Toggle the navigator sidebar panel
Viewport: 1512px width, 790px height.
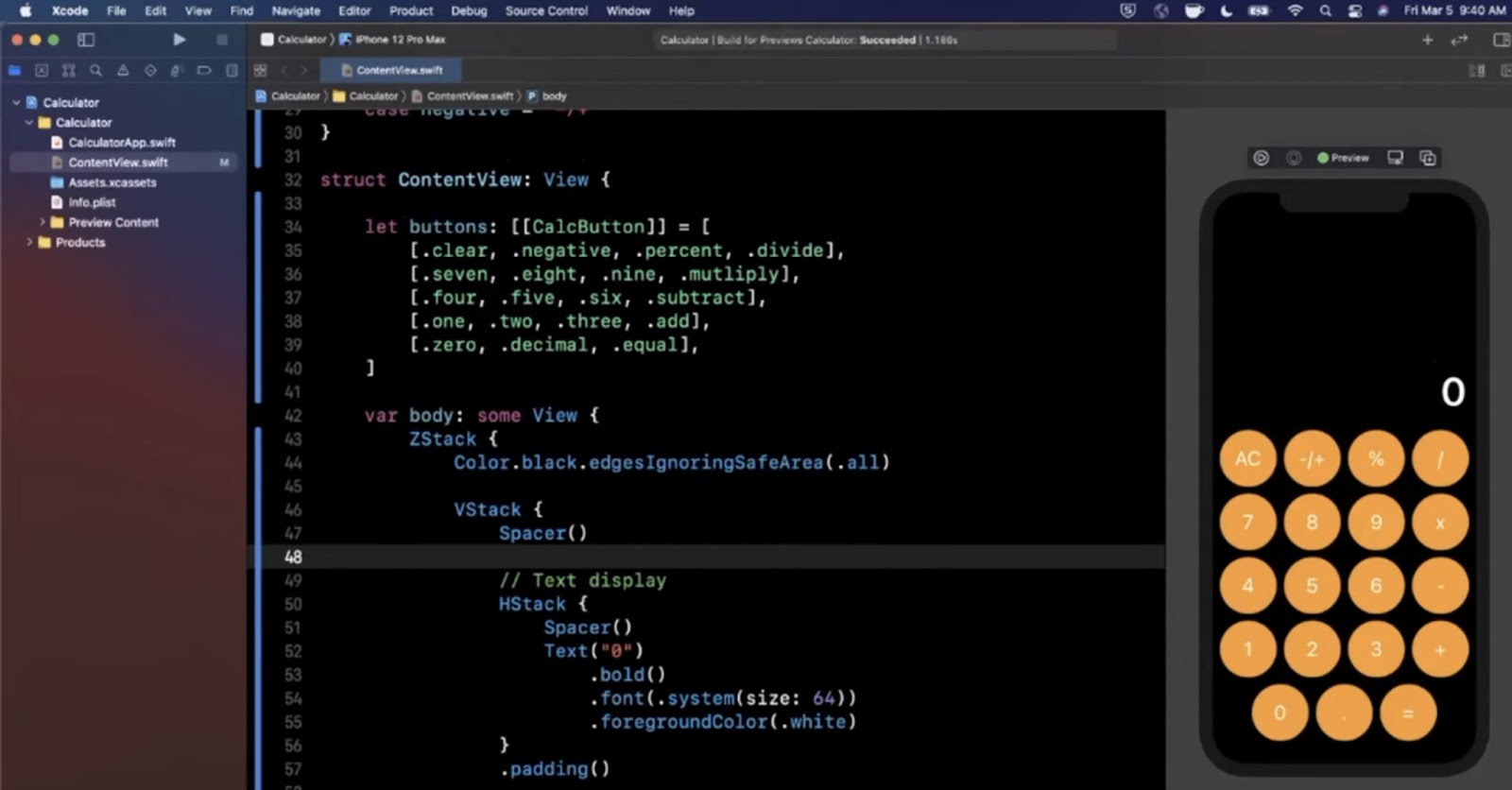(x=86, y=40)
